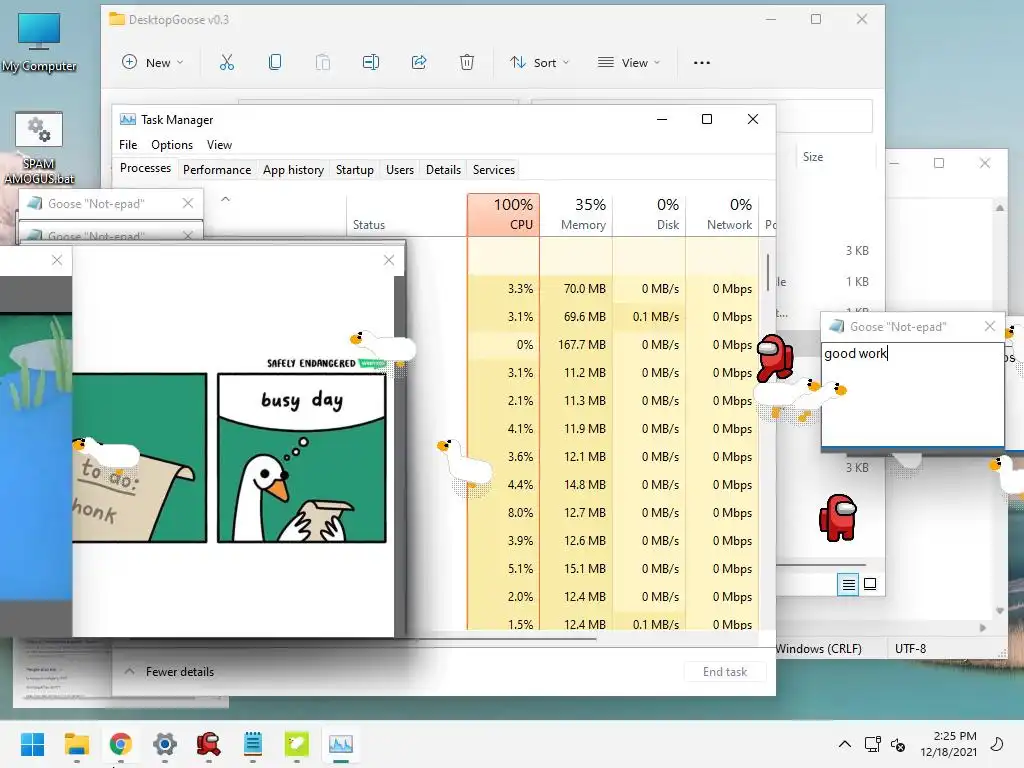Click the green goose app taskbar icon
Viewport: 1024px width, 768px height.
tap(296, 744)
